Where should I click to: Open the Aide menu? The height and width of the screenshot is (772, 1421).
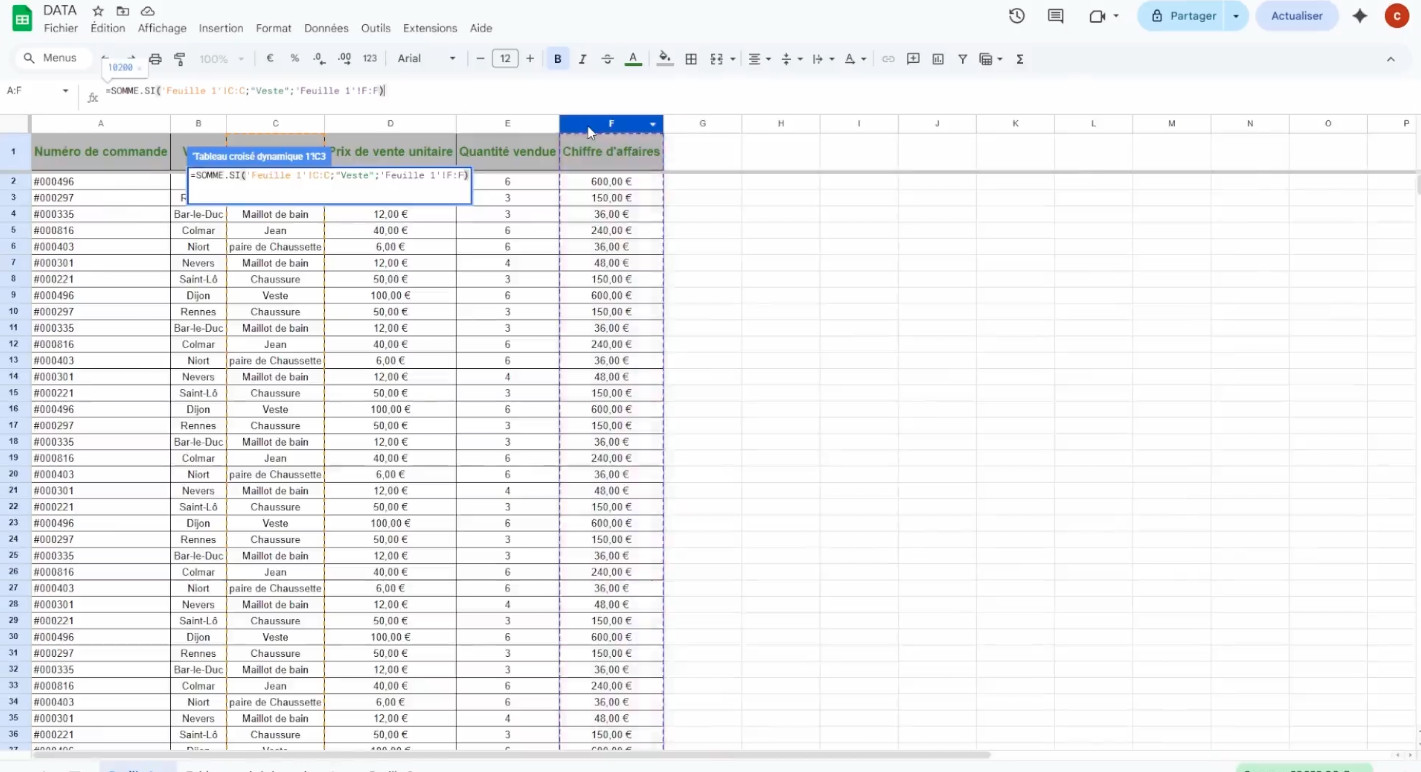coord(481,28)
